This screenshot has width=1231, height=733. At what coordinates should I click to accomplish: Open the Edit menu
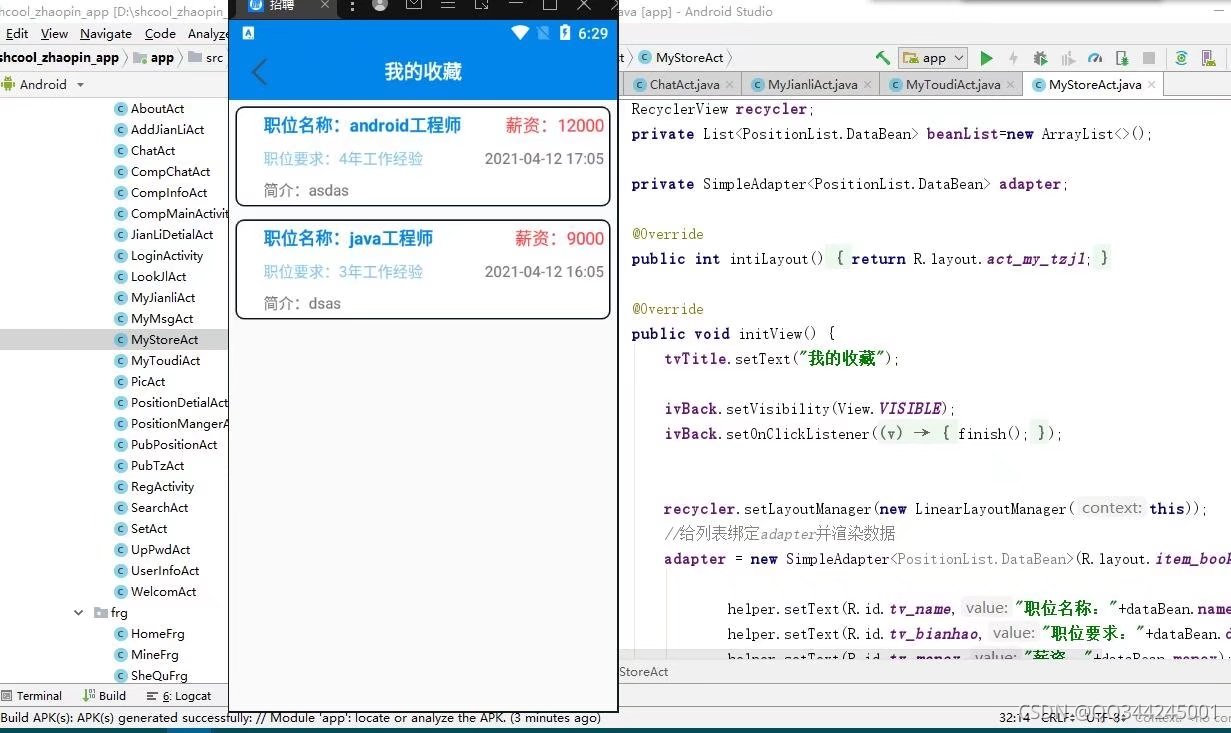click(x=16, y=33)
